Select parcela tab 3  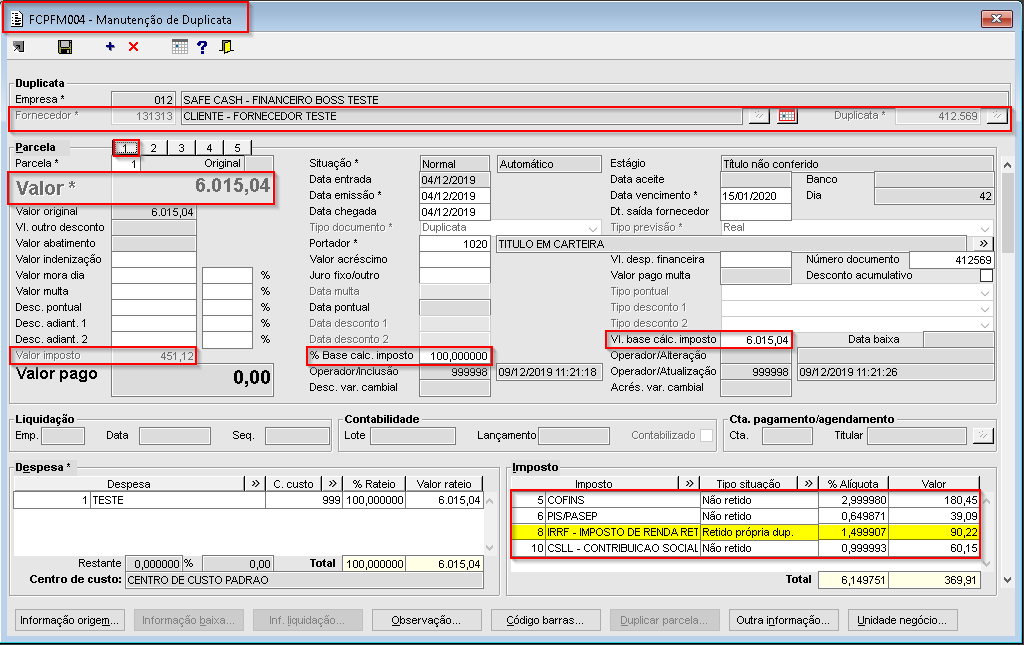click(182, 148)
